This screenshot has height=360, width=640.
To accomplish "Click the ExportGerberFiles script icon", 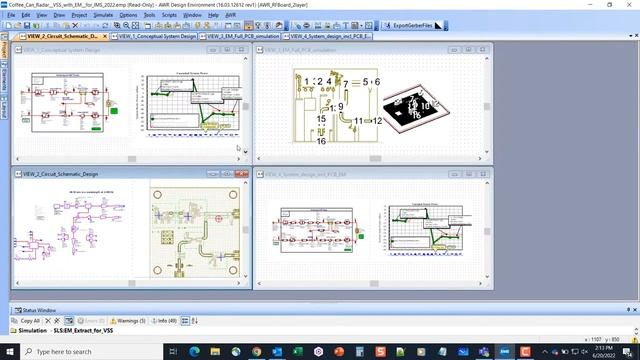I will [388, 25].
